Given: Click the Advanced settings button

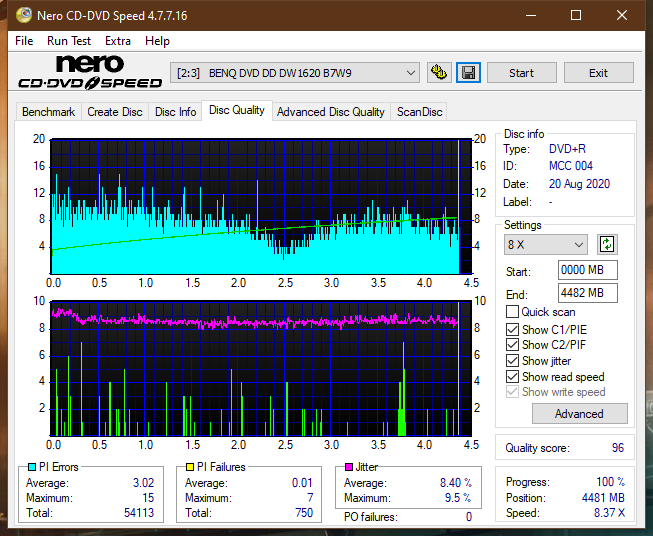Looking at the screenshot, I should 579,414.
